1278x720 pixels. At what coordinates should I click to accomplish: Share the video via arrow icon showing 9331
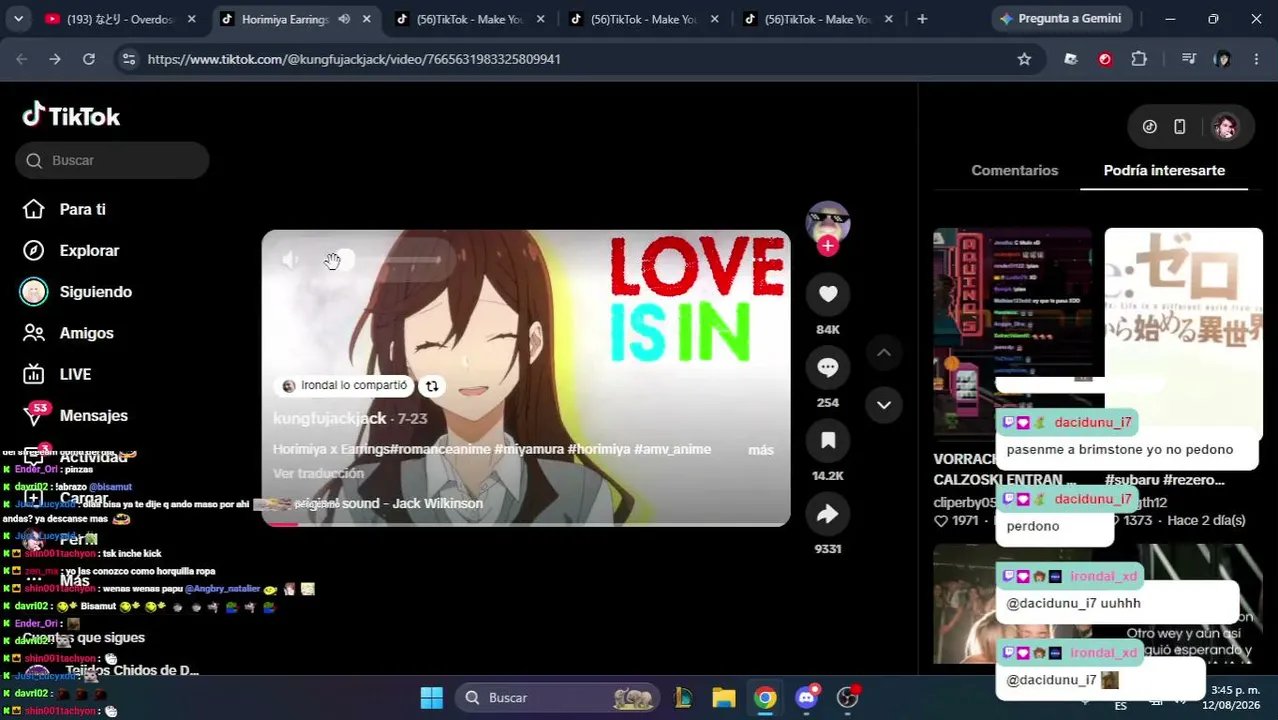tap(828, 514)
